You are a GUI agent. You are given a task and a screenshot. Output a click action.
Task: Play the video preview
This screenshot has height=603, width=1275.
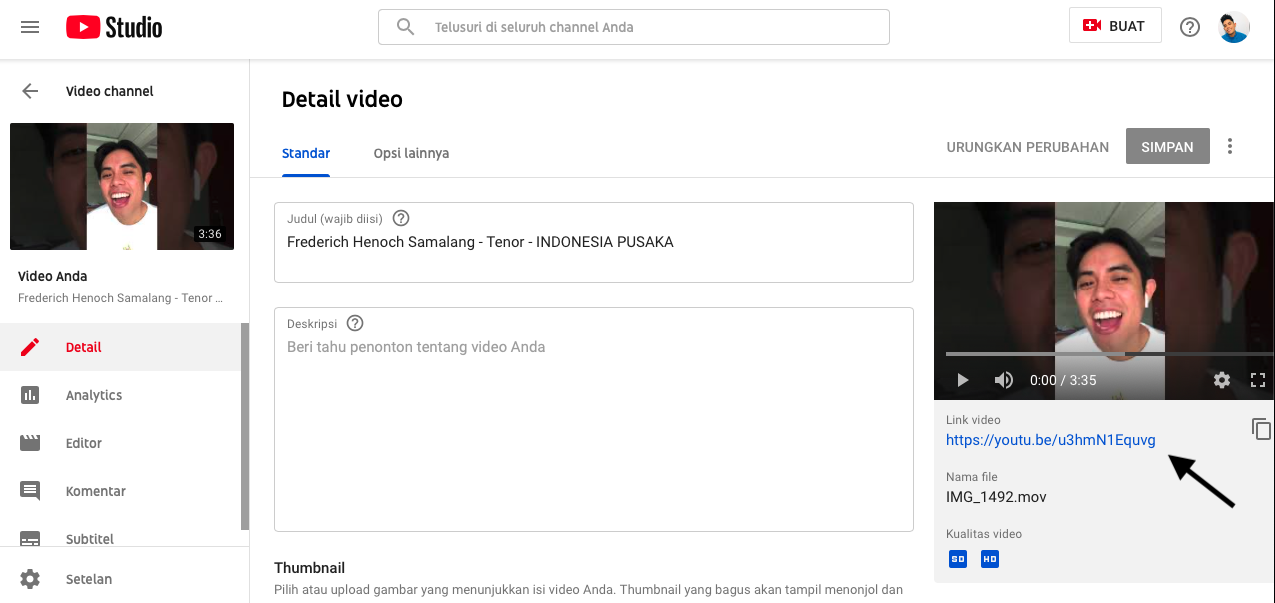pos(963,380)
